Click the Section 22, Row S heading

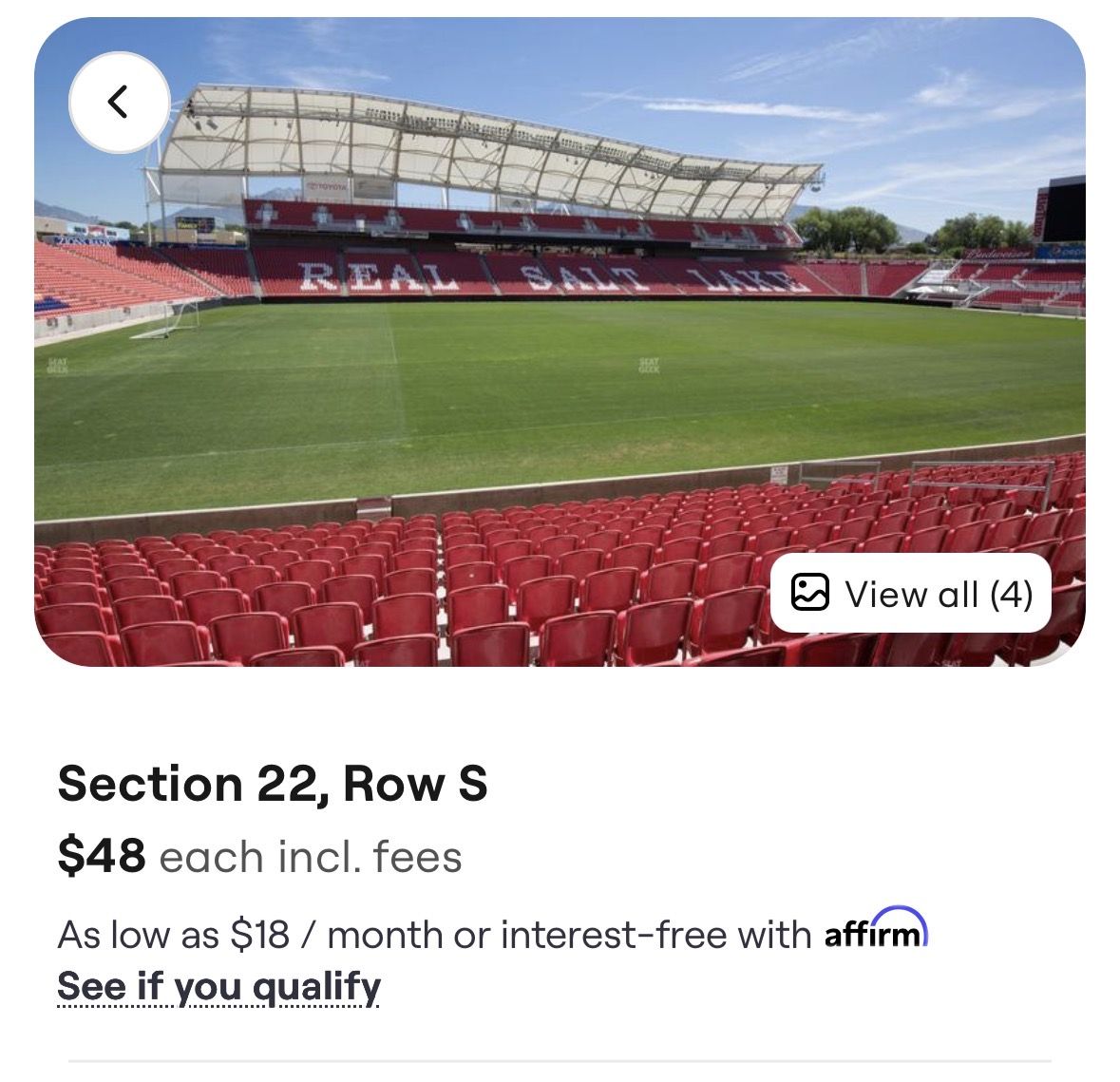(273, 783)
